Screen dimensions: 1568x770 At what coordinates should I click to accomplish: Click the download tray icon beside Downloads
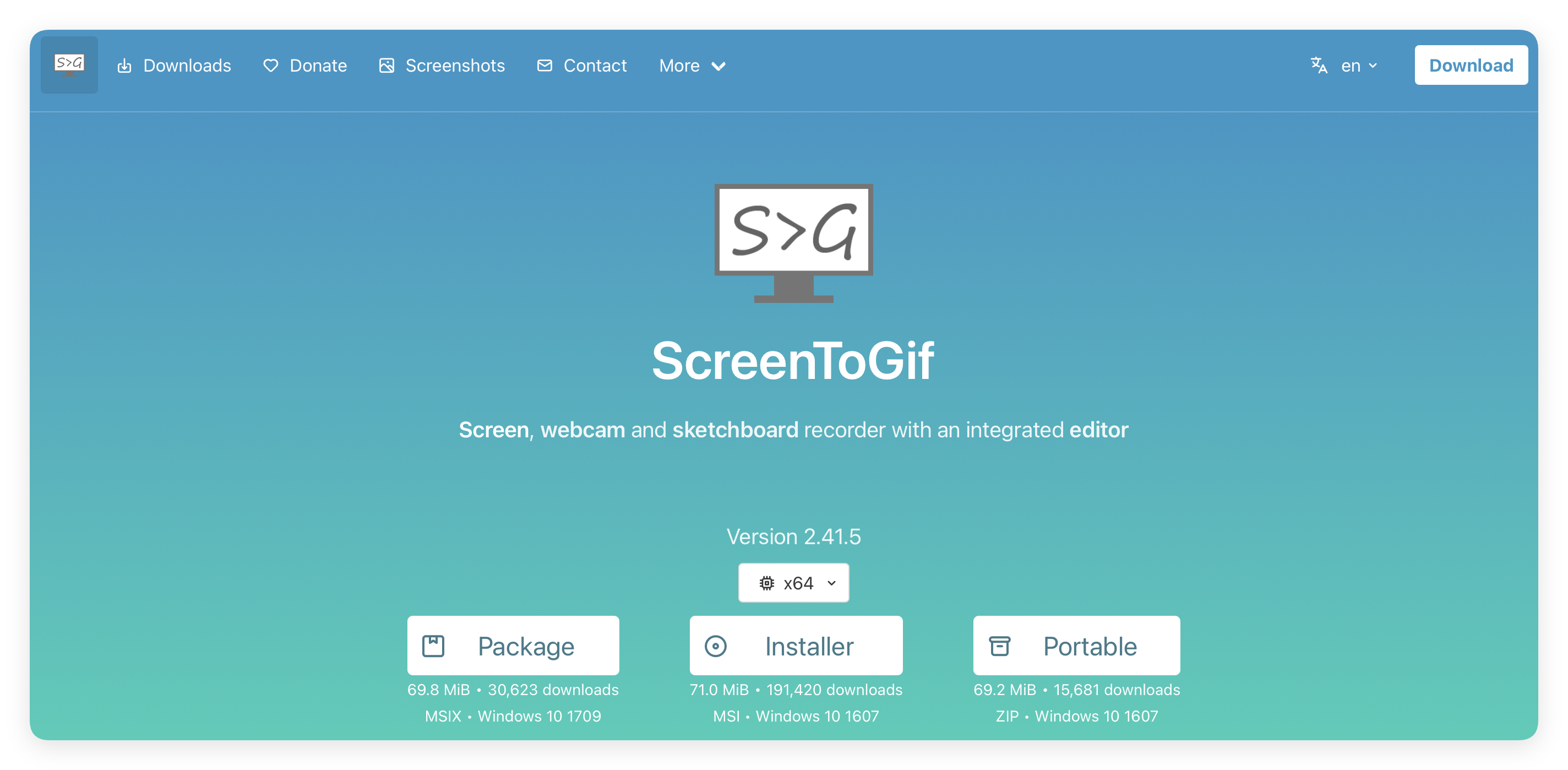click(124, 66)
